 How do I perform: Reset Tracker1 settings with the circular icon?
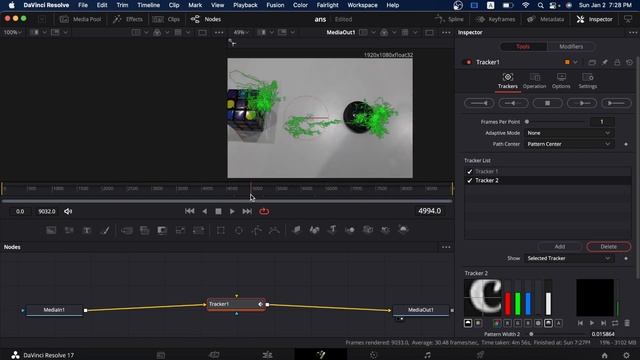(629, 62)
